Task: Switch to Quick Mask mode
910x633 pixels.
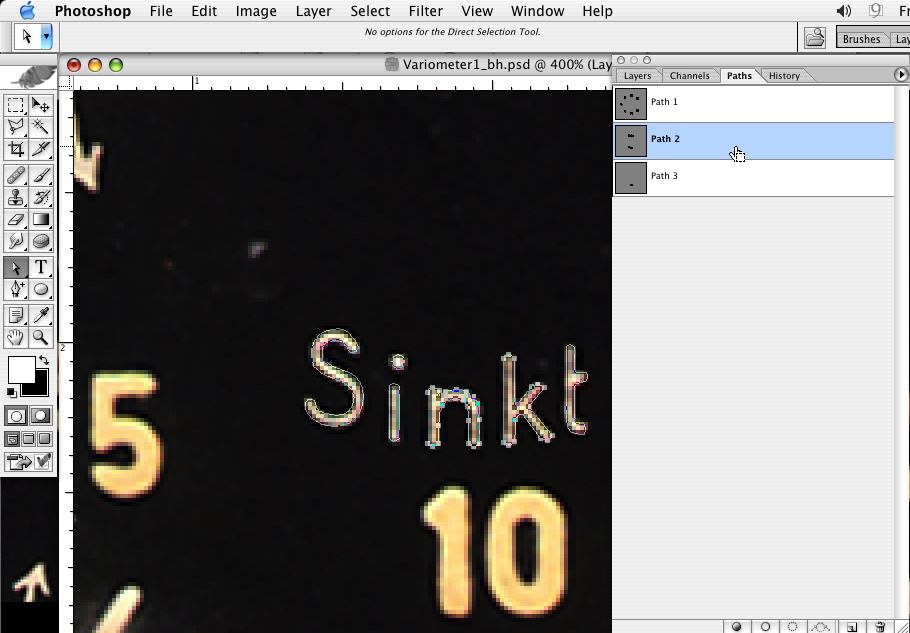Action: 40,416
